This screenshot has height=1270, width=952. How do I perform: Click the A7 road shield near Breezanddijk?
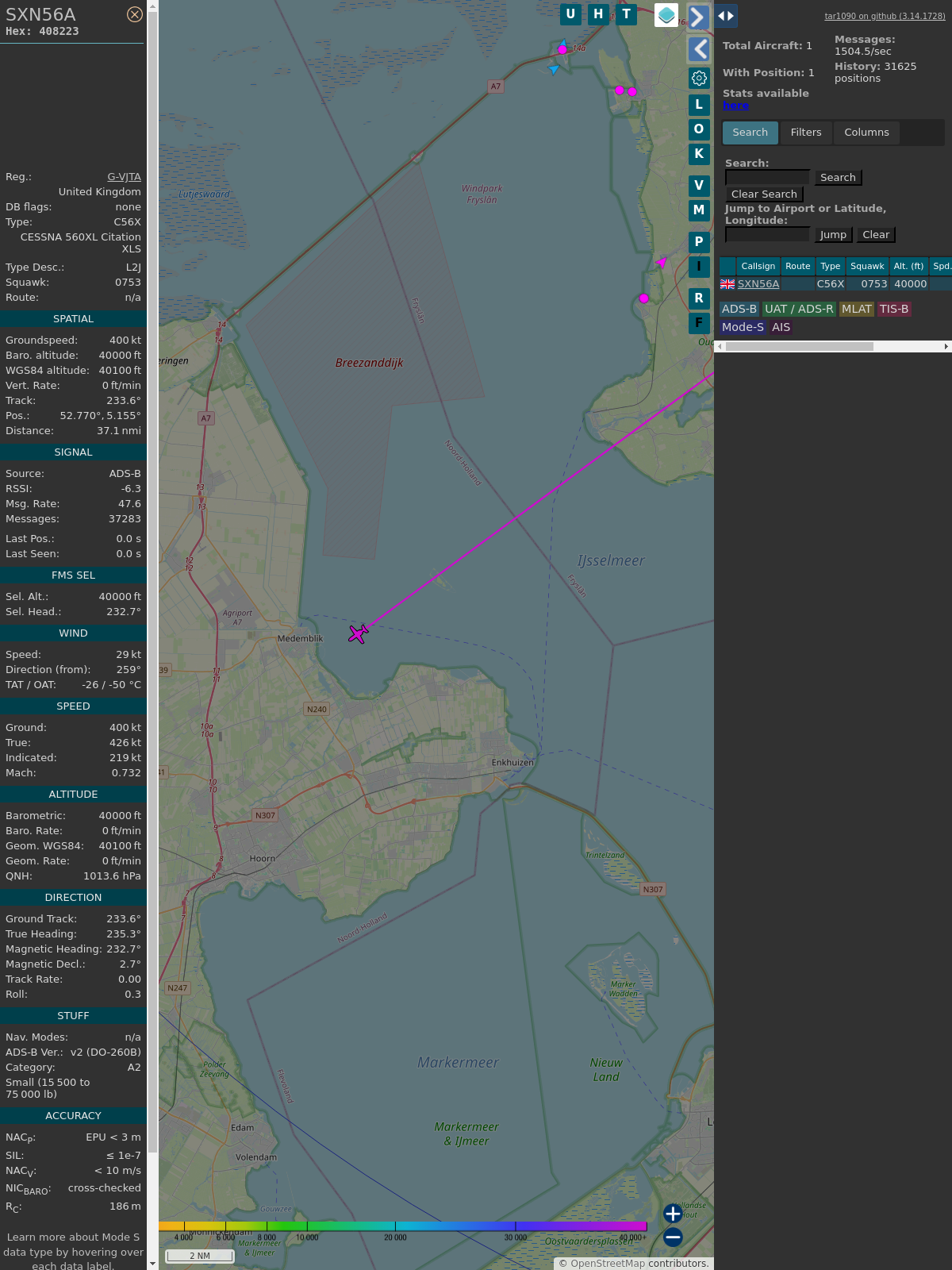(x=206, y=418)
